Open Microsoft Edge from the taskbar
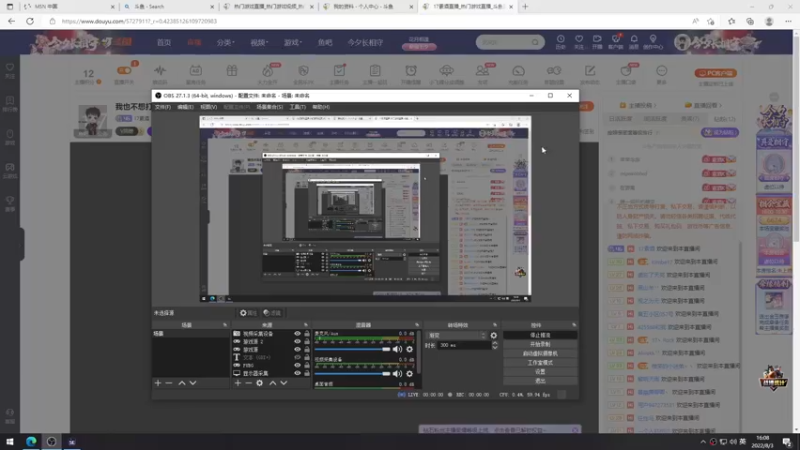 pos(31,441)
